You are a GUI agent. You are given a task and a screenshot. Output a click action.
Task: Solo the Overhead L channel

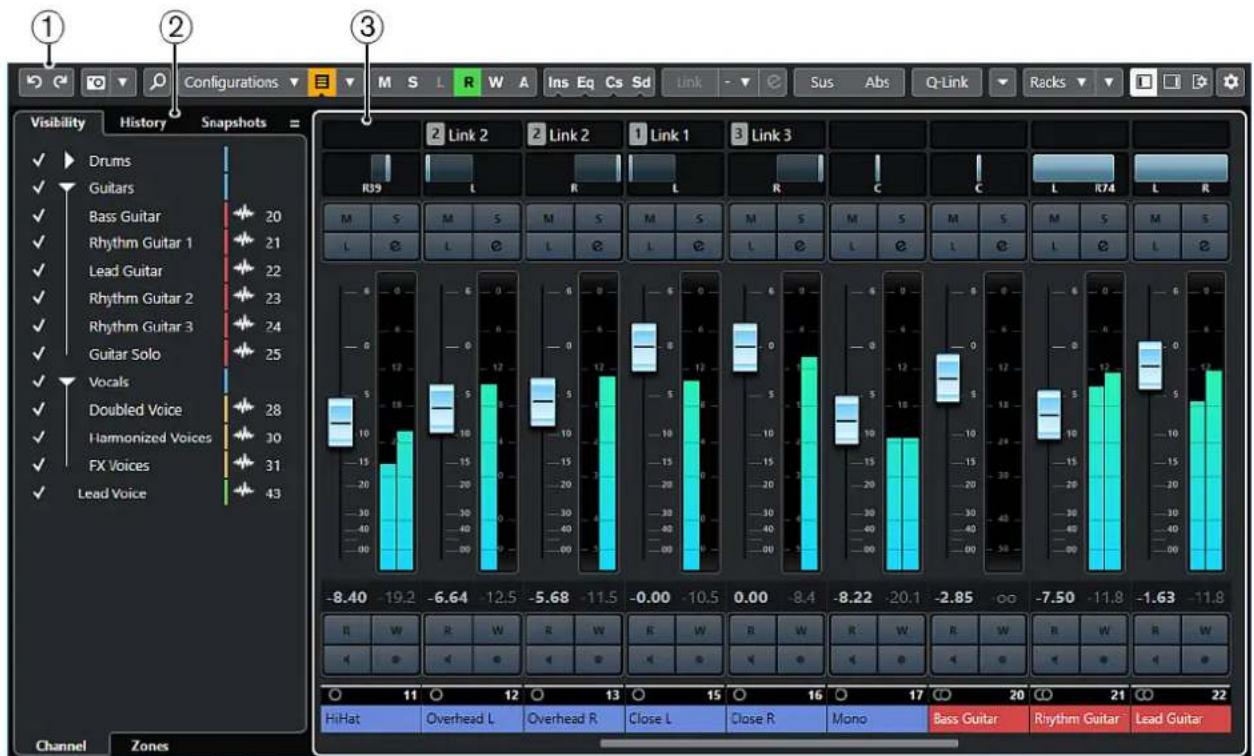496,219
